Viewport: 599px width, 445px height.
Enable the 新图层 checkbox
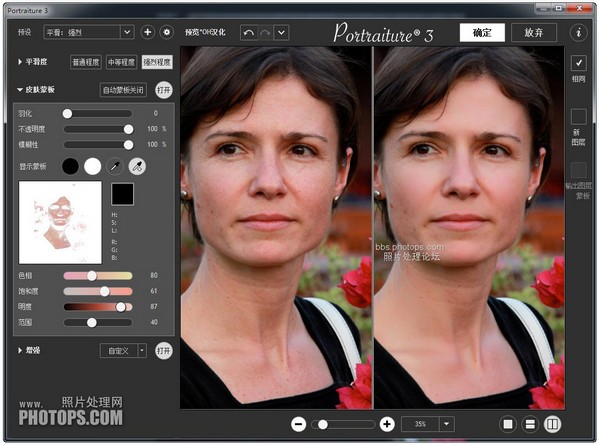click(579, 117)
